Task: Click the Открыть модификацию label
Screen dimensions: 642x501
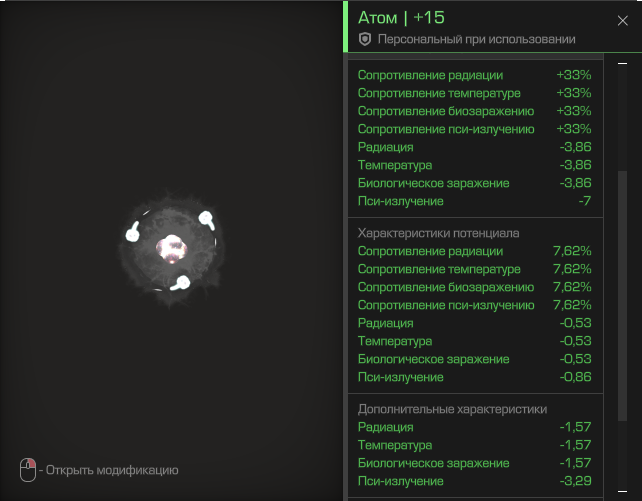Action: click(x=112, y=470)
